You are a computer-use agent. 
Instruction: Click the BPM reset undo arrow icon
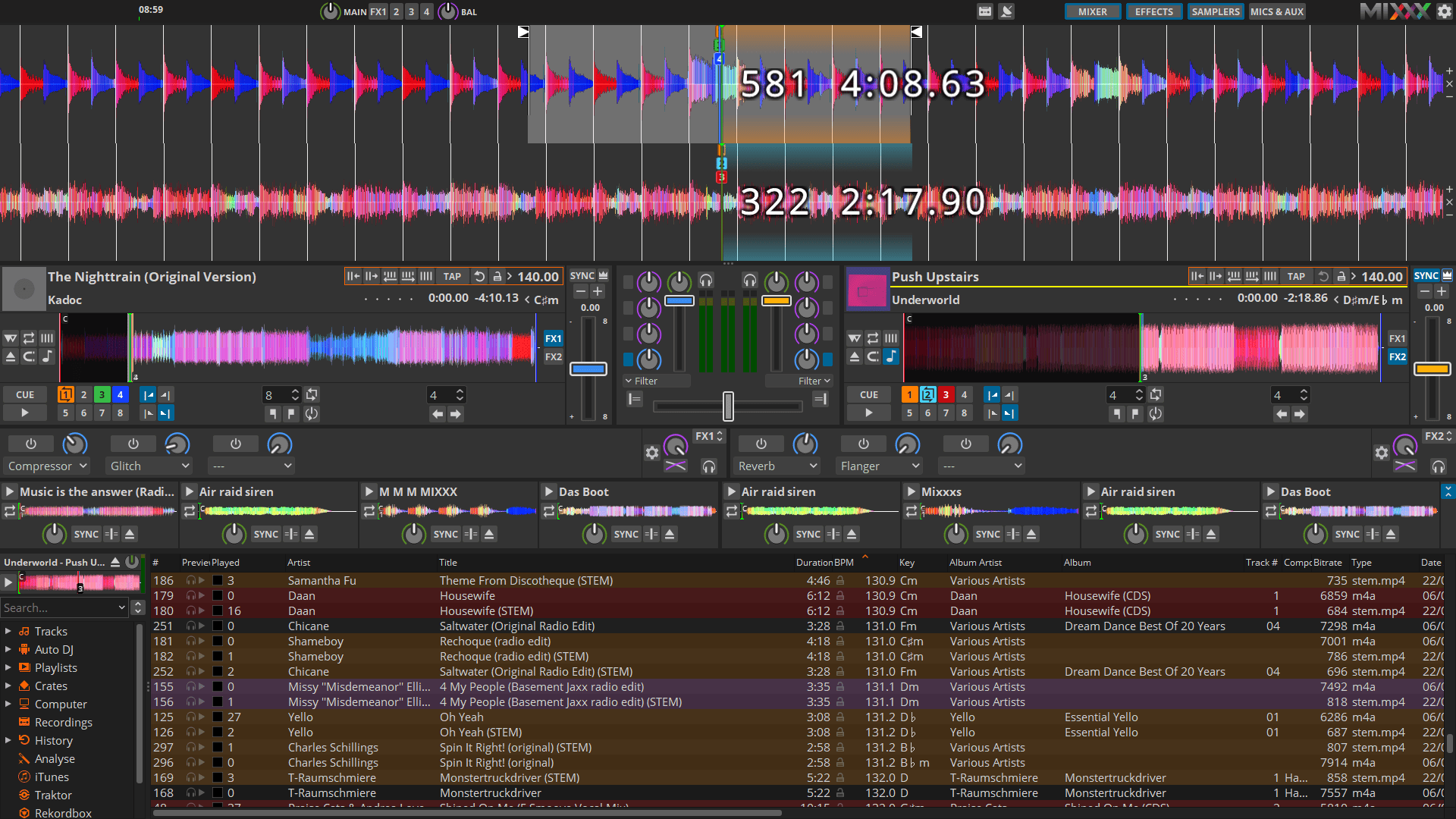click(479, 276)
